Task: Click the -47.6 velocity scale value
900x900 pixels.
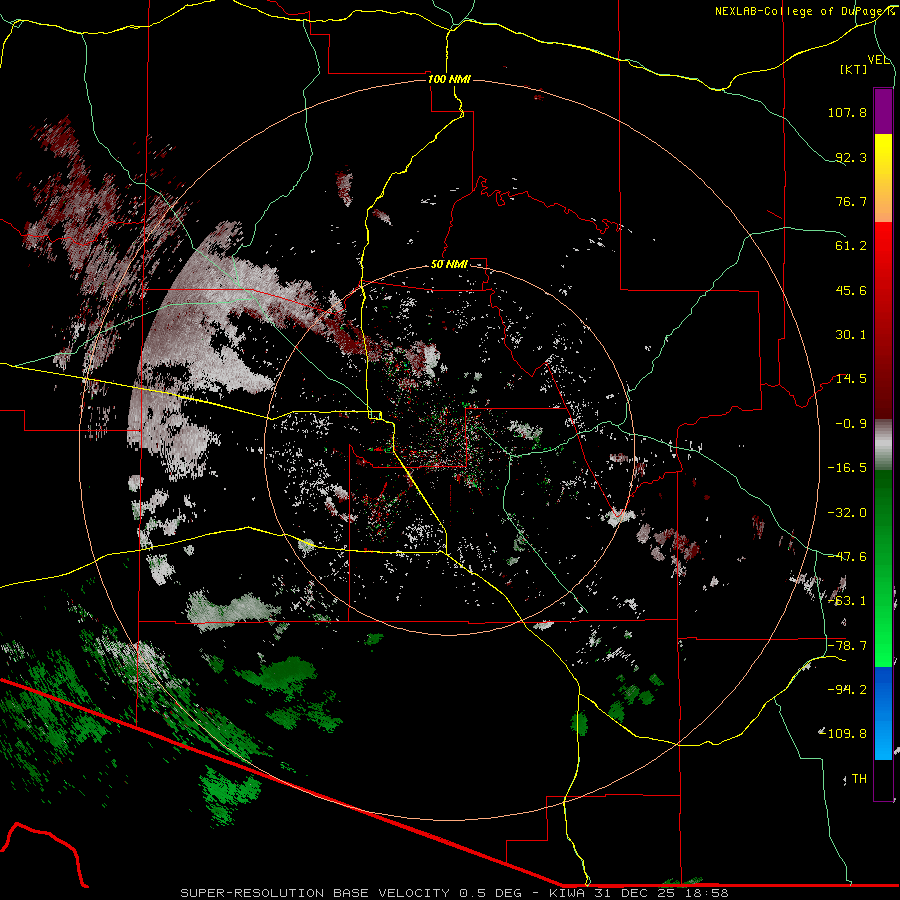Action: [x=847, y=557]
